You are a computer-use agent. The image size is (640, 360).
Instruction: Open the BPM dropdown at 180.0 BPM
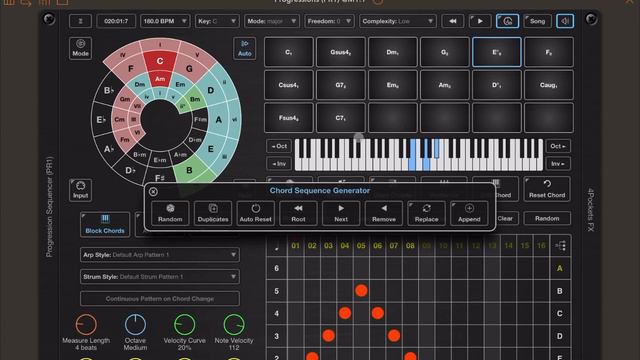click(165, 21)
